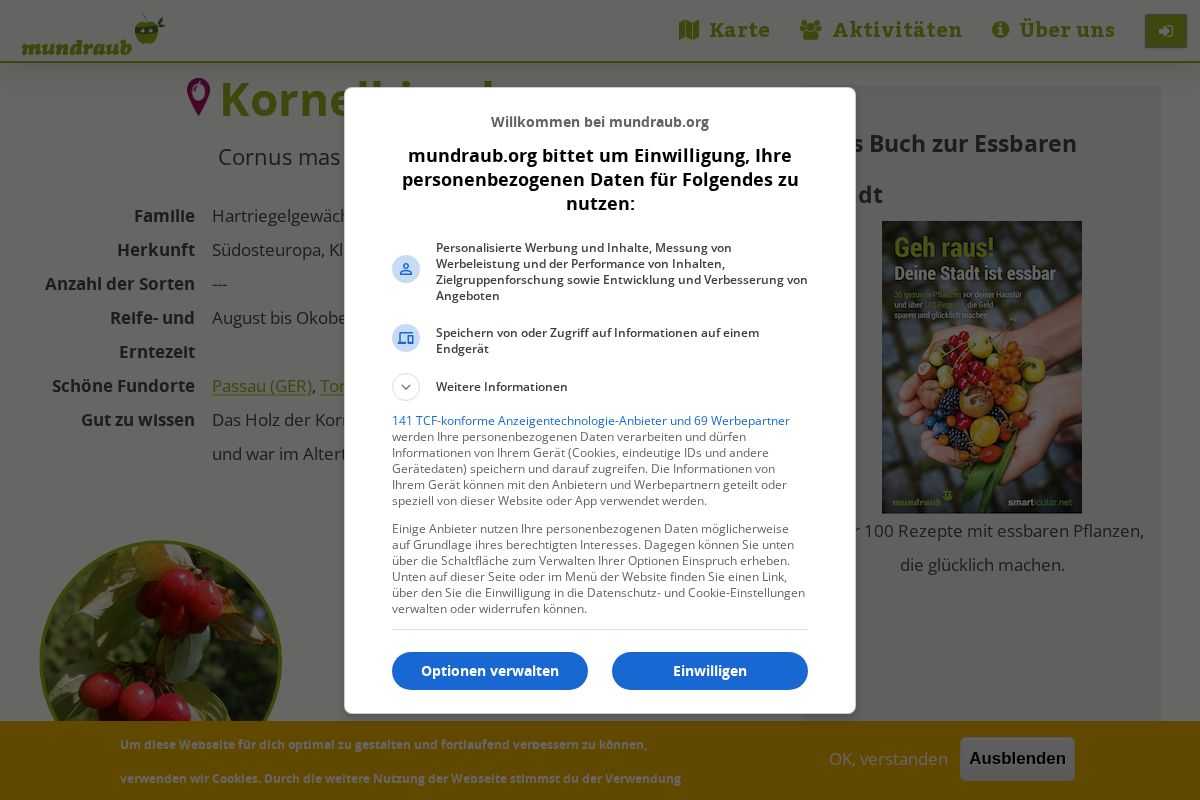Click OK, verstanden in cookie bar
This screenshot has width=1200, height=800.
[x=888, y=759]
